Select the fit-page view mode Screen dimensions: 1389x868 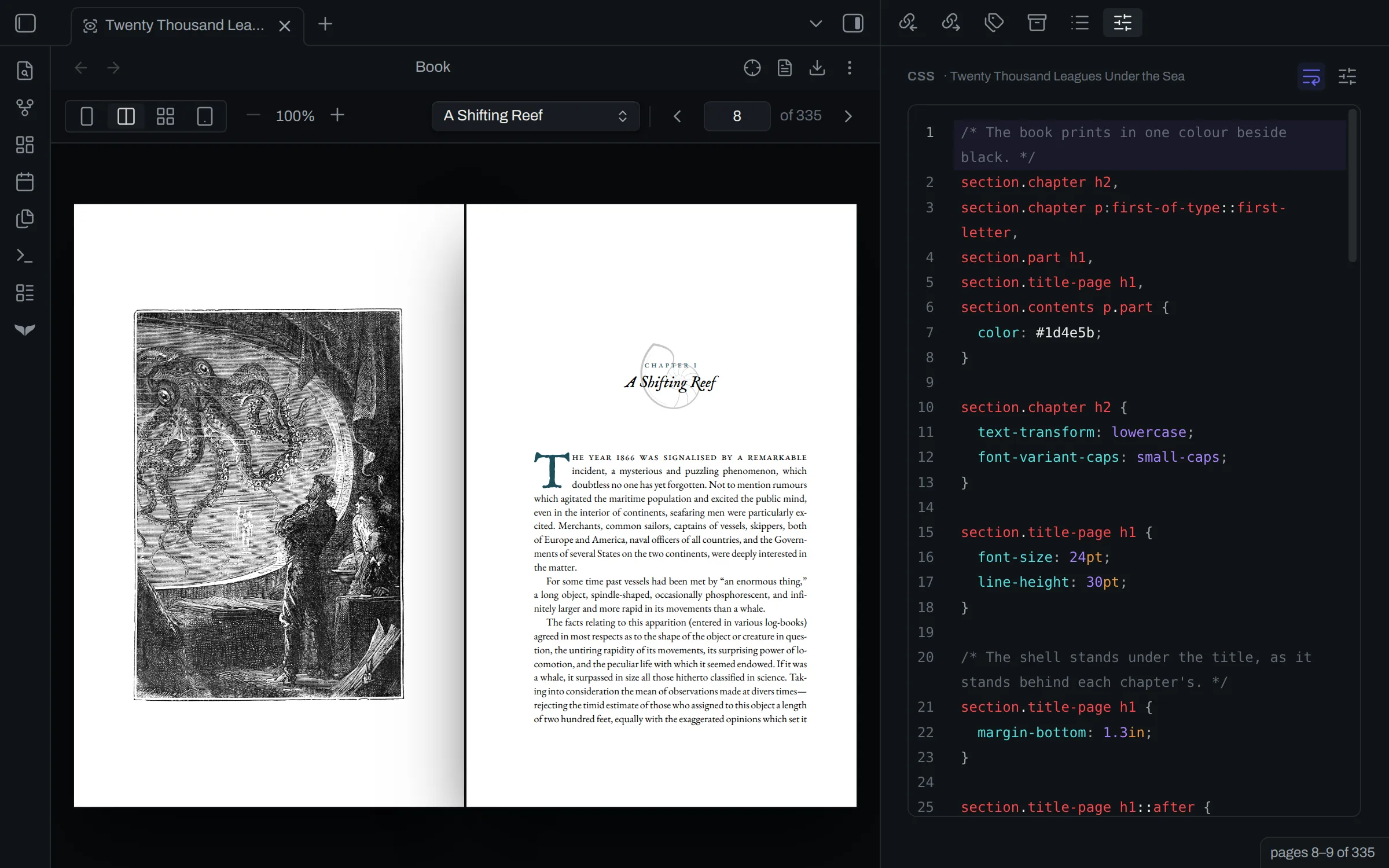tap(204, 116)
